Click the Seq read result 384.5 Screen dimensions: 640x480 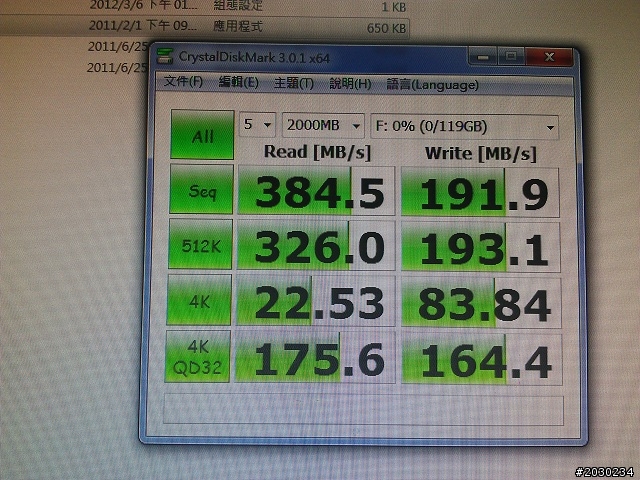(316, 191)
